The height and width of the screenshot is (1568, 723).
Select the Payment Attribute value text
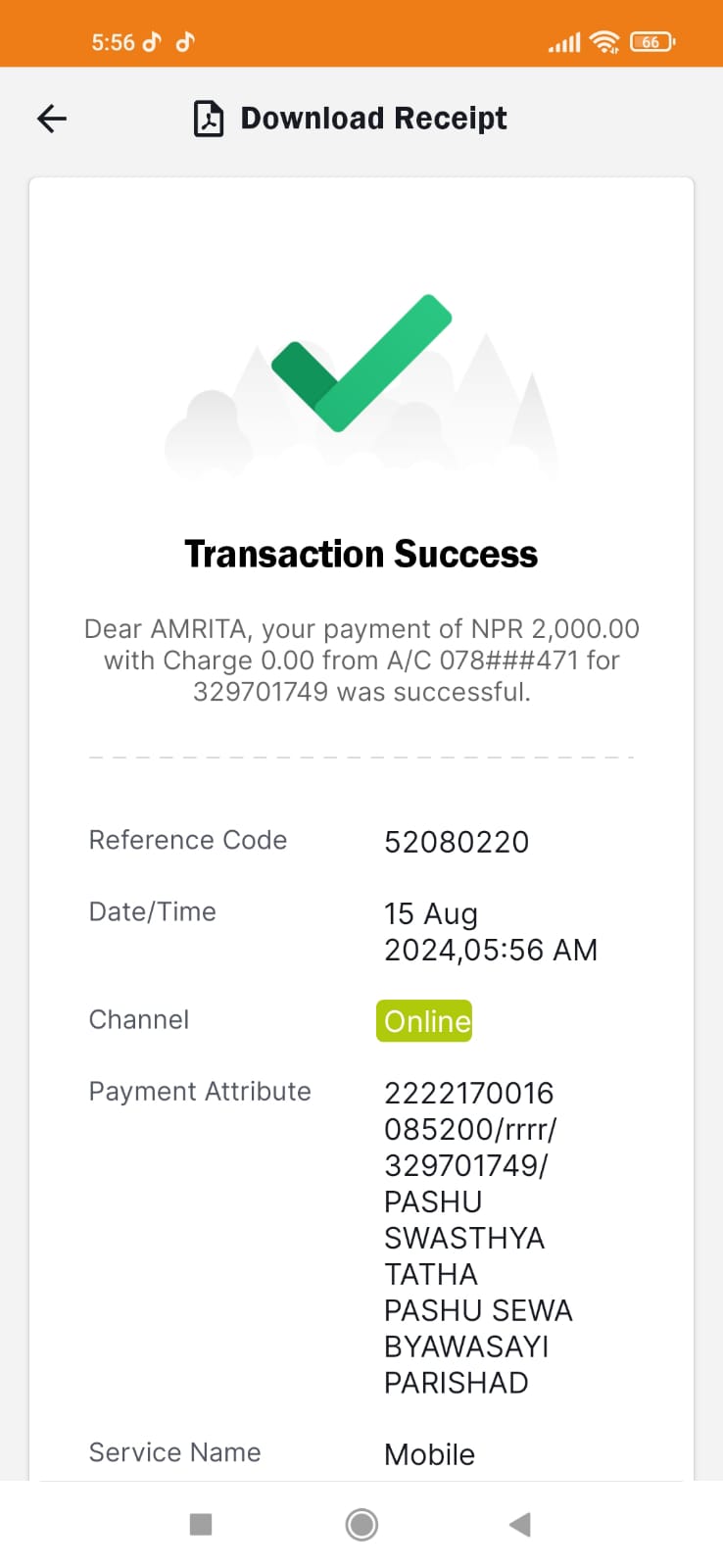pyautogui.click(x=478, y=1238)
